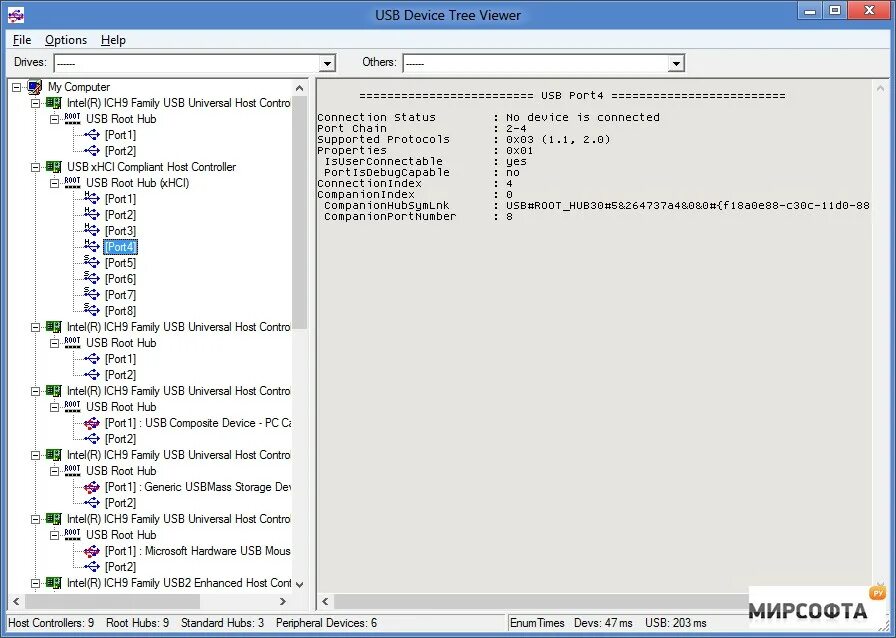Select the My Computer tree label
Image resolution: width=896 pixels, height=638 pixels.
(79, 87)
